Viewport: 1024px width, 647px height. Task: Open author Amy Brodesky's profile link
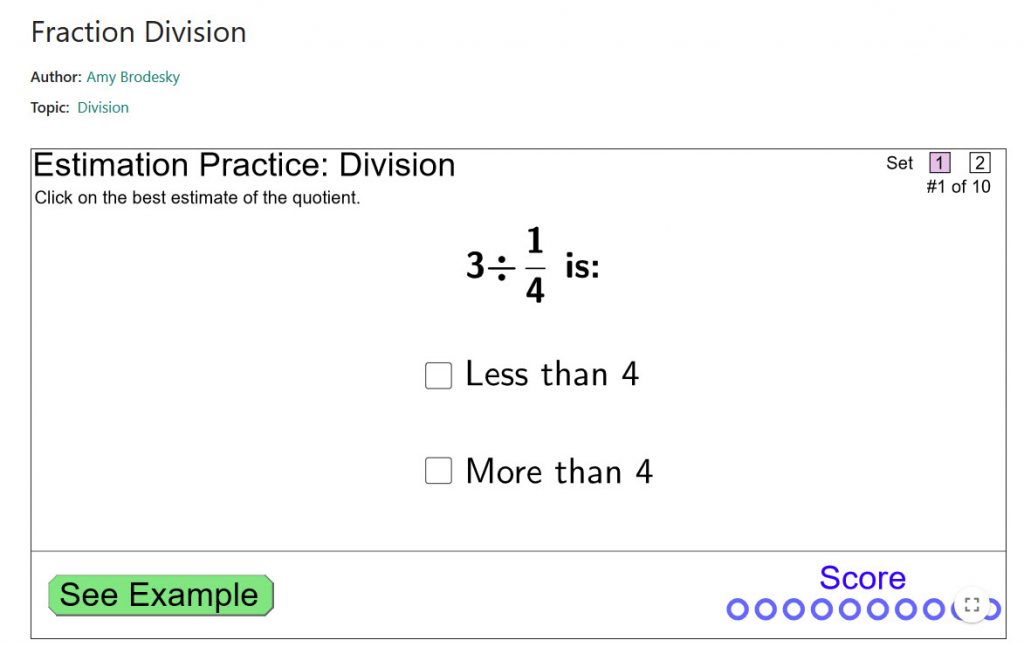tap(133, 77)
